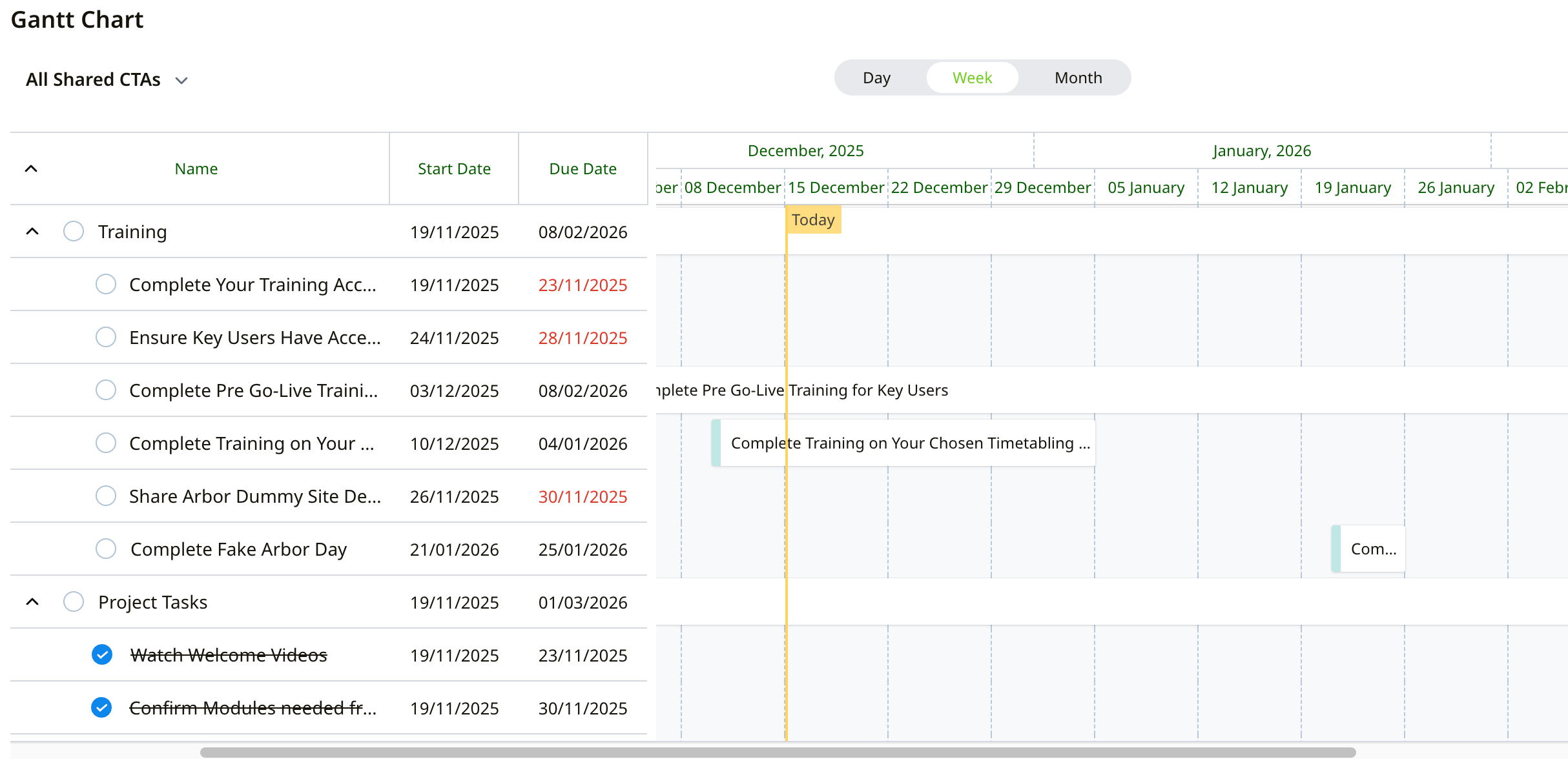1568x759 pixels.
Task: Click the Due Date column header
Action: coord(583,168)
